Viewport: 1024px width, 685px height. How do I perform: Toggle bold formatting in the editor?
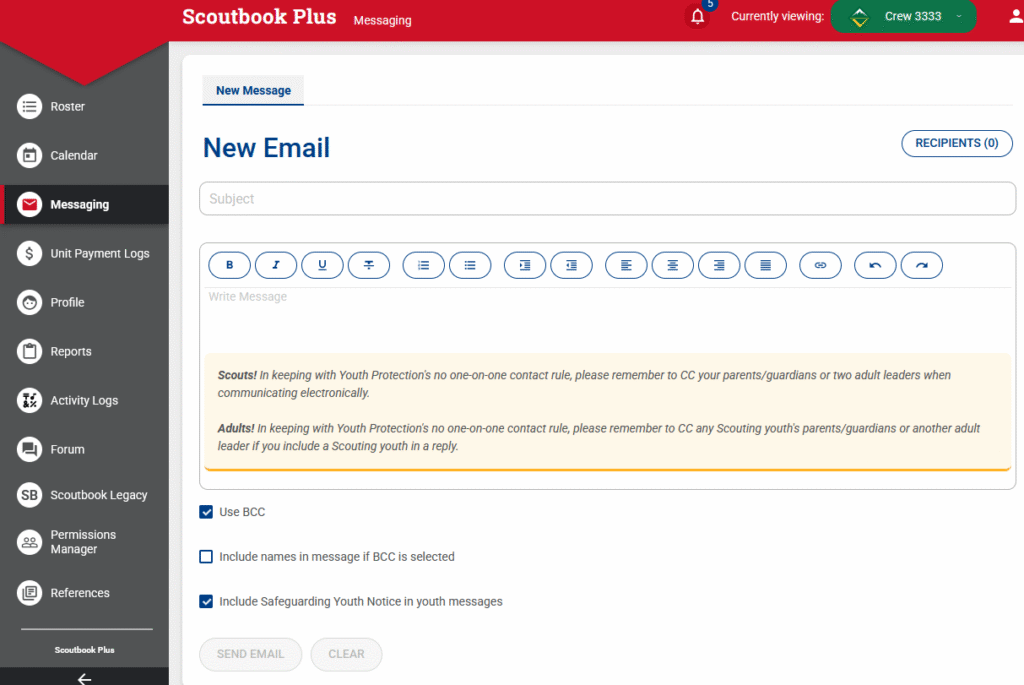(230, 265)
